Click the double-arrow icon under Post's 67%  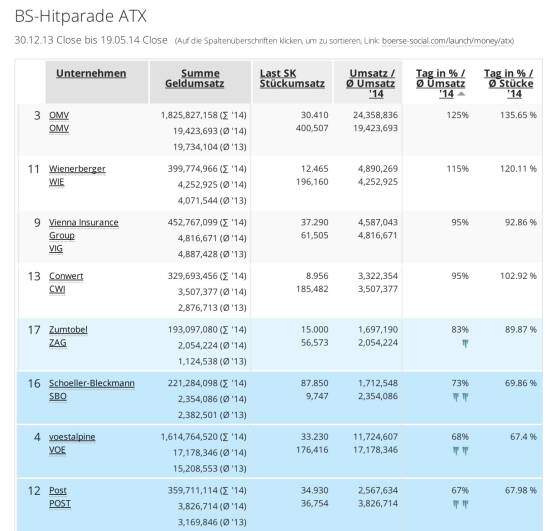460,505
